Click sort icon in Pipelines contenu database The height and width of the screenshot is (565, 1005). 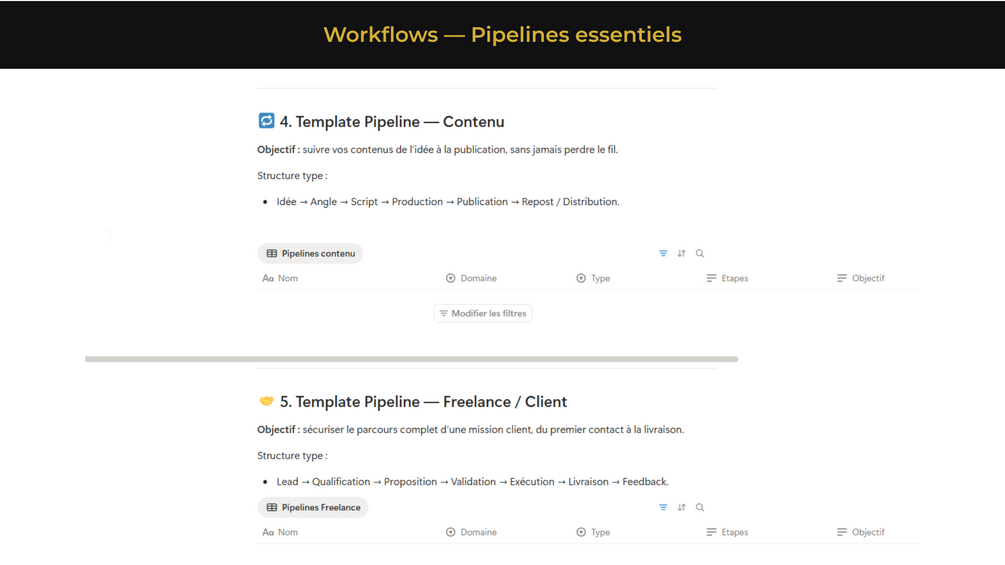coord(682,254)
